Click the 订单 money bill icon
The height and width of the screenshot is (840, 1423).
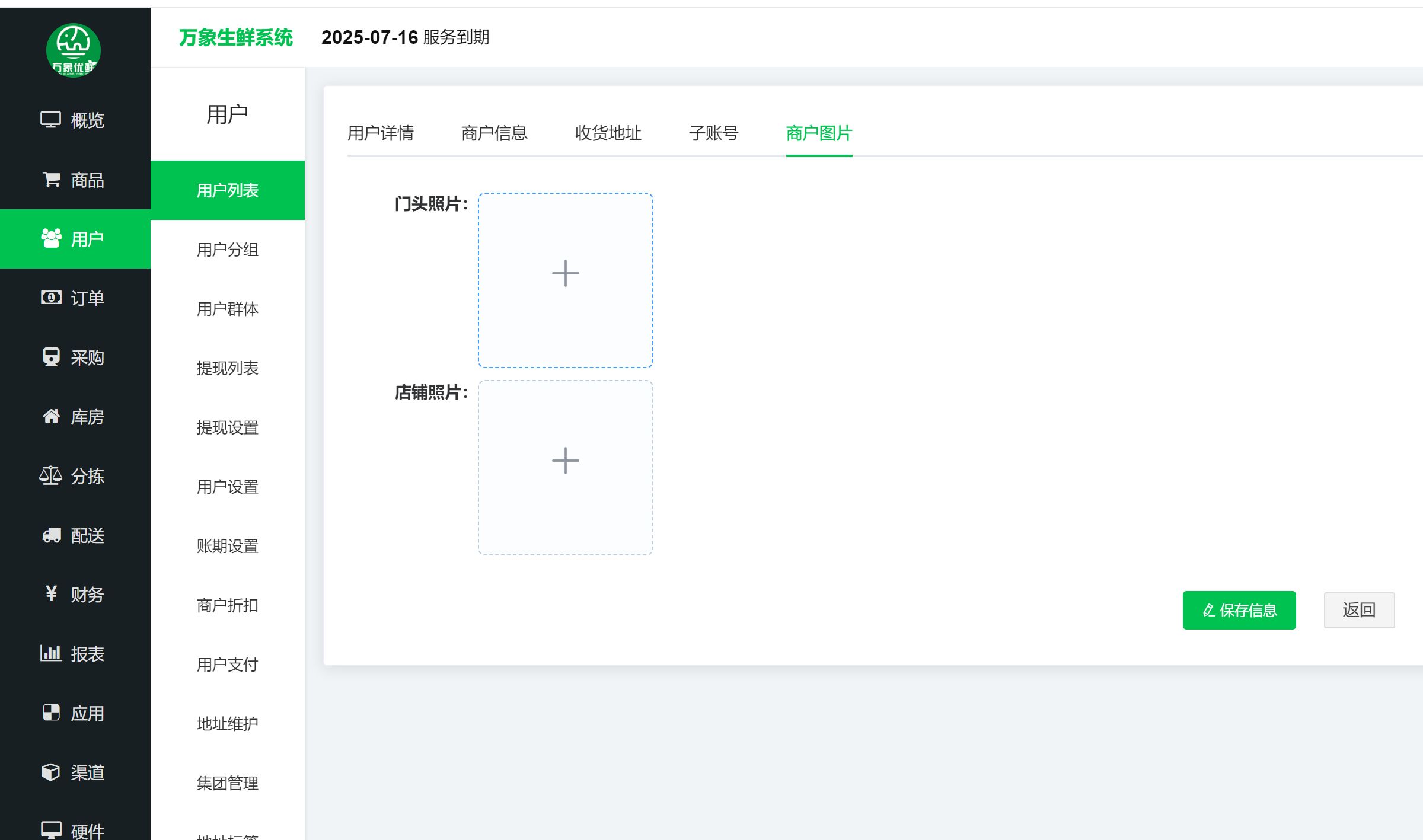(51, 298)
